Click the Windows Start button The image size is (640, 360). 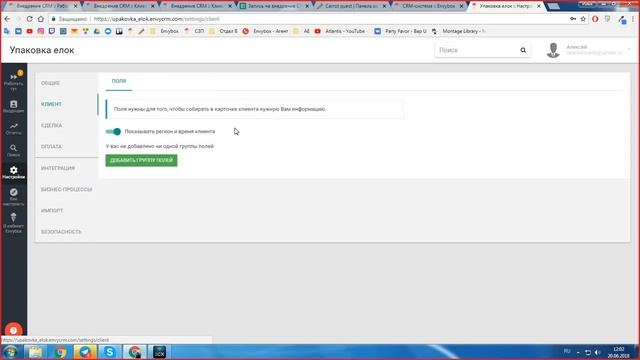coord(10,352)
